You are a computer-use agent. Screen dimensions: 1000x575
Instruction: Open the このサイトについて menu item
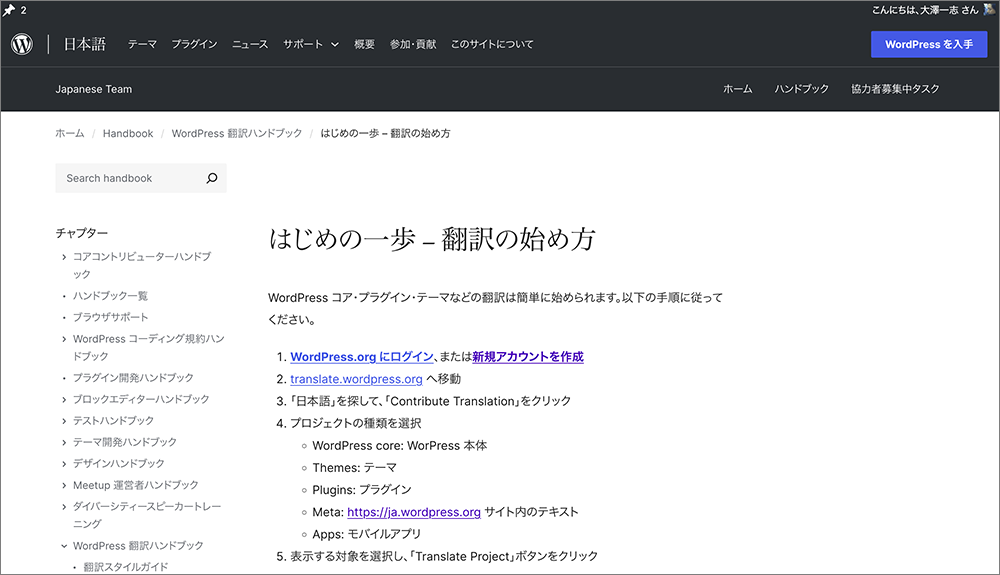[492, 44]
